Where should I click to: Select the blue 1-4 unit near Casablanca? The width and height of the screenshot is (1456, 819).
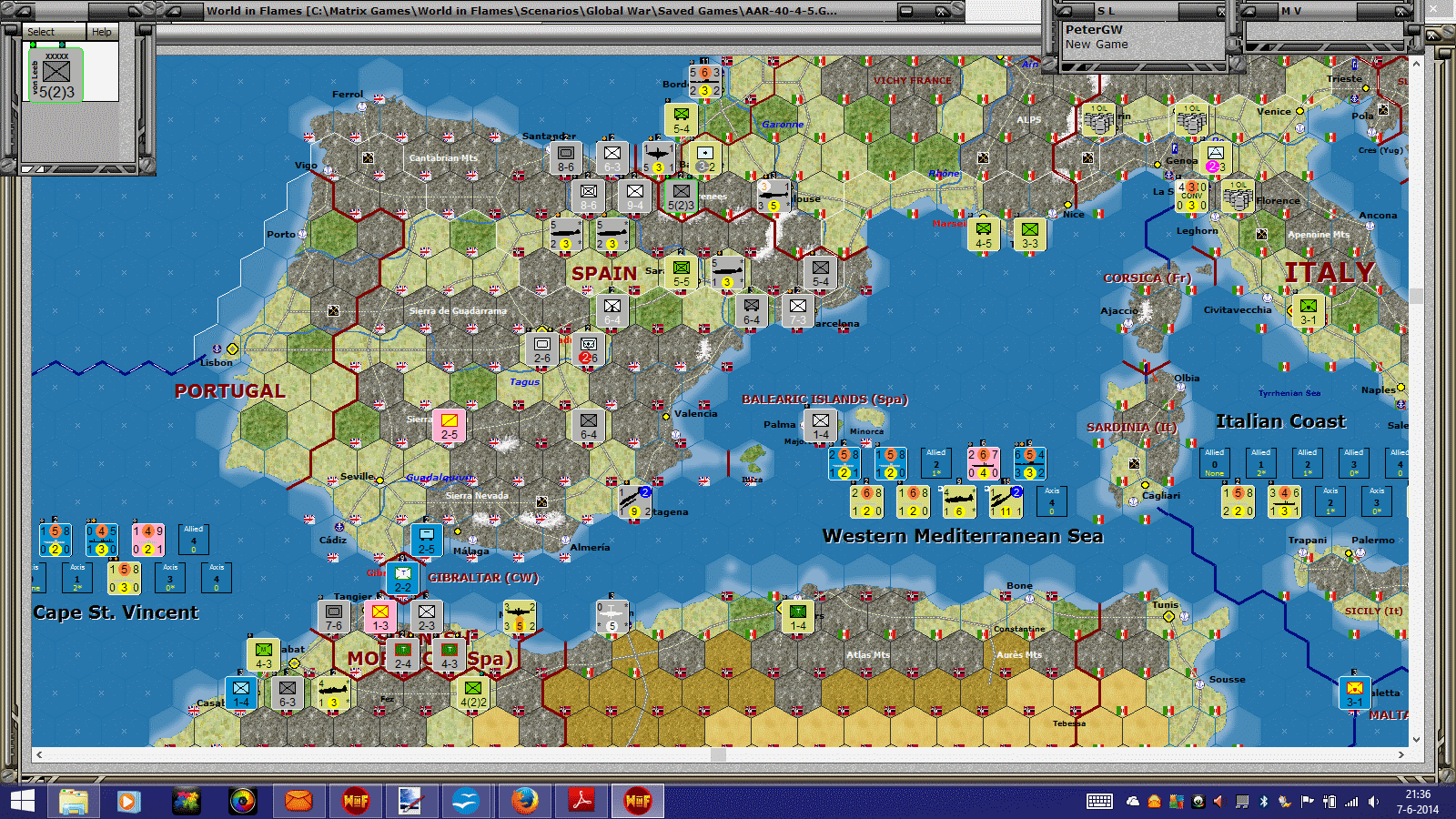[241, 692]
